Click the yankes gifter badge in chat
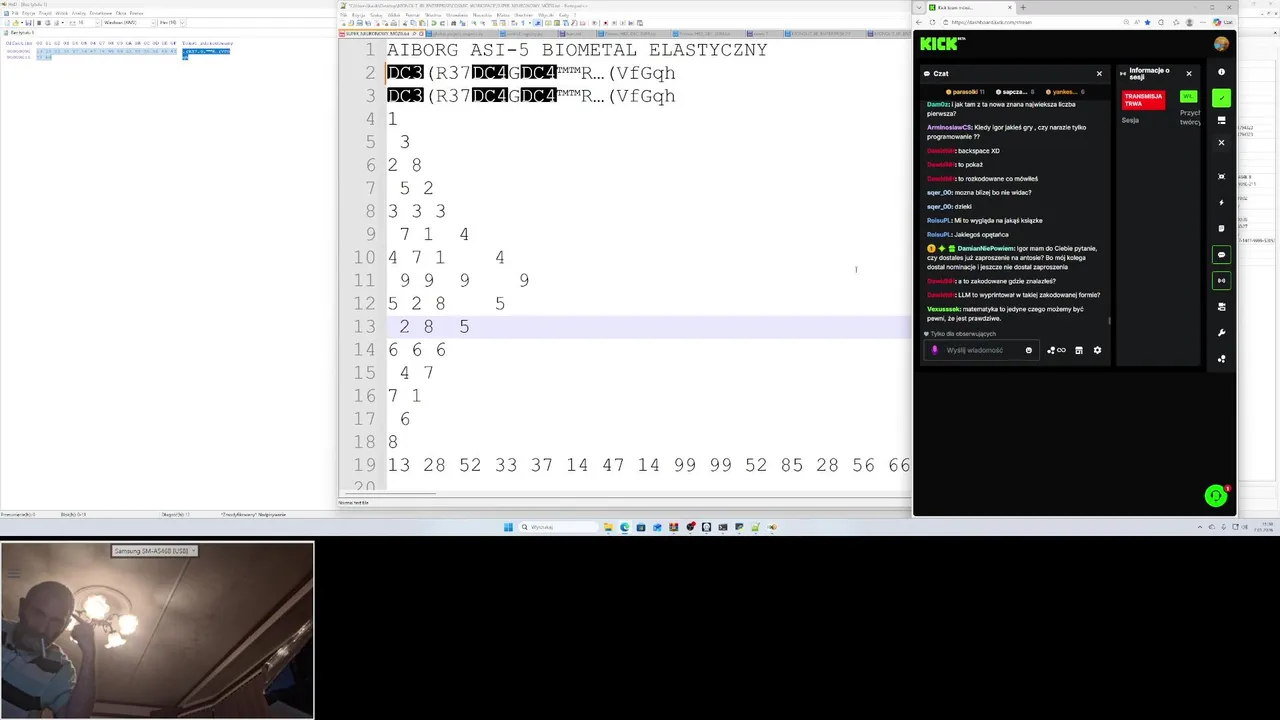This screenshot has width=1280, height=720. (x=1065, y=92)
